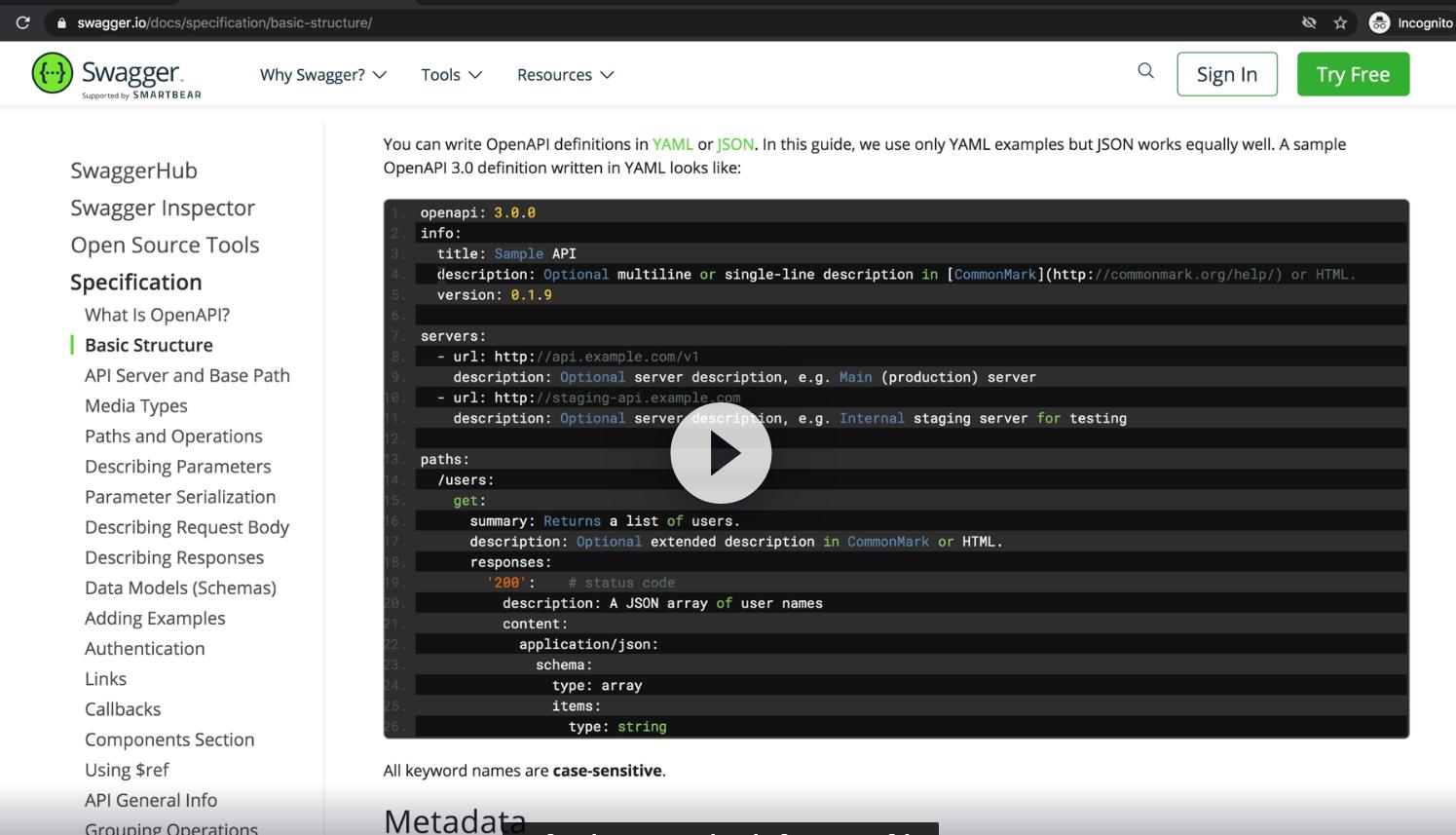This screenshot has width=1456, height=835.
Task: Click 'version: 0.1.9' code line
Action: coord(495,294)
